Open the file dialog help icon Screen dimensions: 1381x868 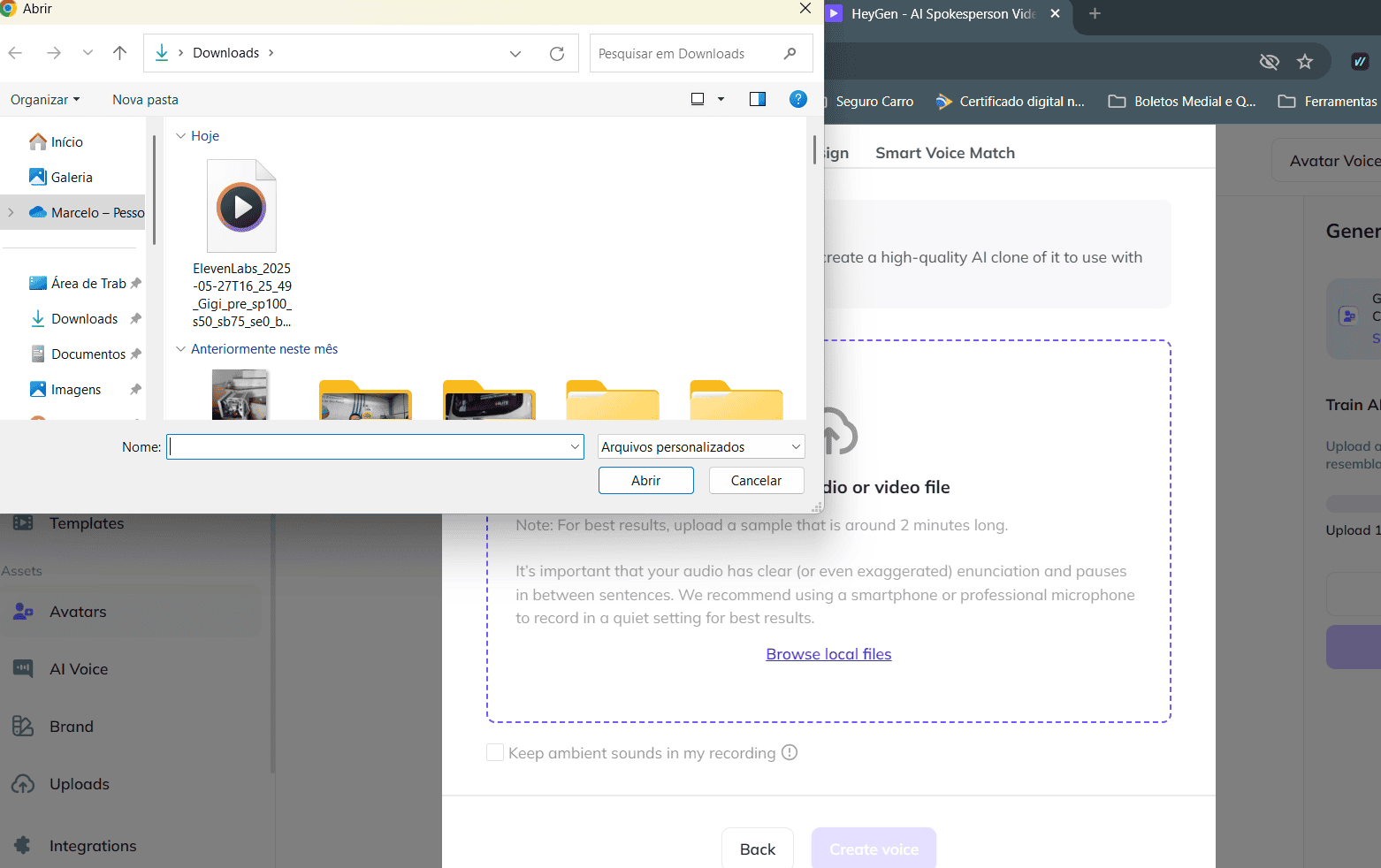point(797,99)
